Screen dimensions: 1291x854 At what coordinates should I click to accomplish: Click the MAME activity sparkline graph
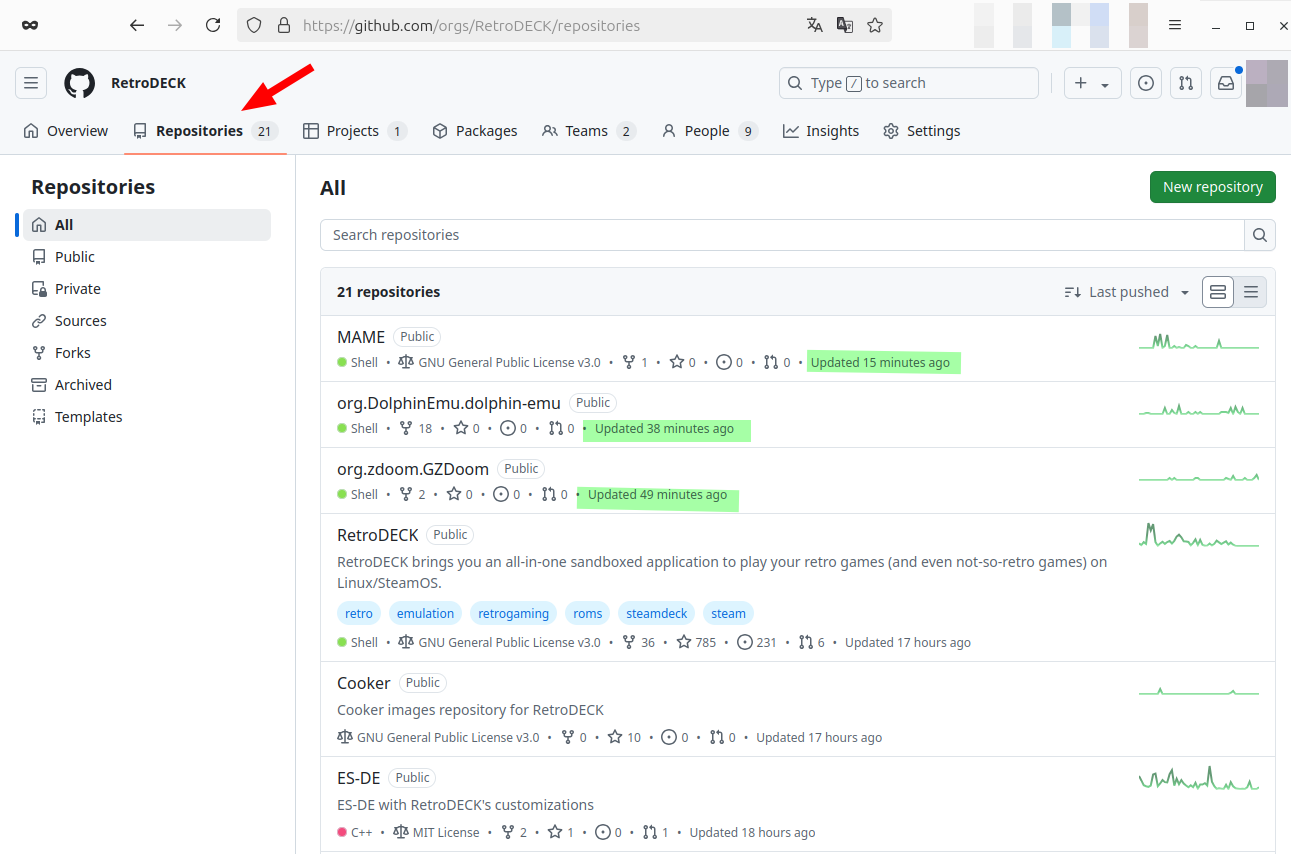pyautogui.click(x=1198, y=342)
